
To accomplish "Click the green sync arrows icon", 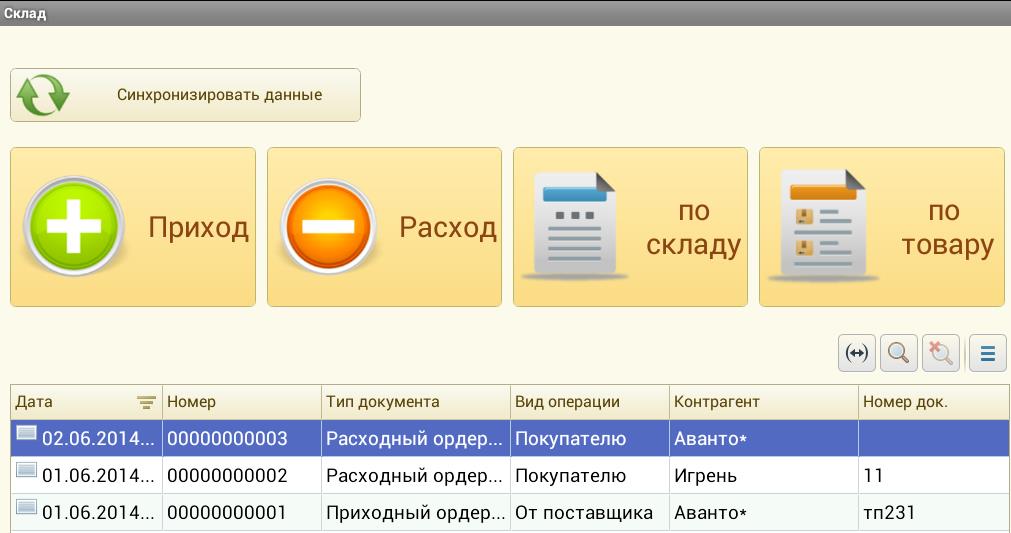I will click(43, 95).
